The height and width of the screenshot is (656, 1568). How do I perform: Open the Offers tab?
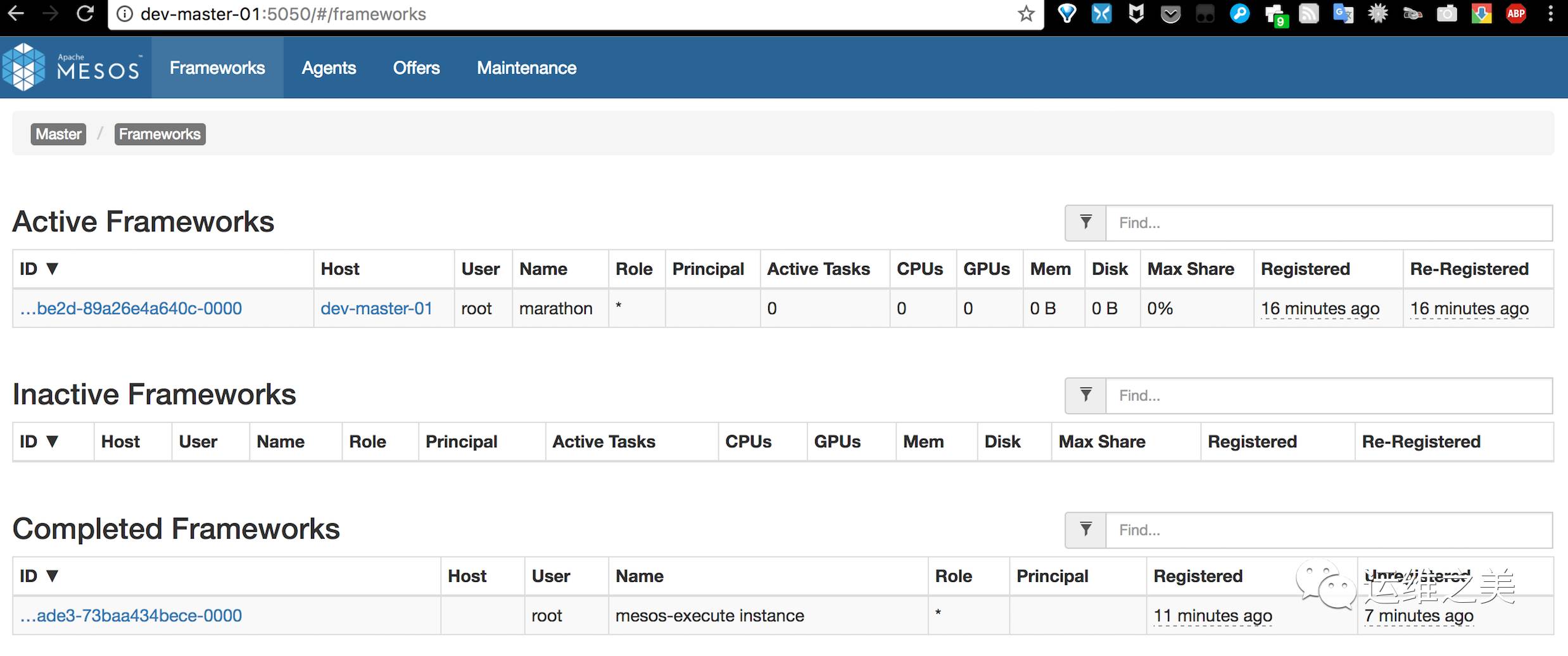coord(416,68)
